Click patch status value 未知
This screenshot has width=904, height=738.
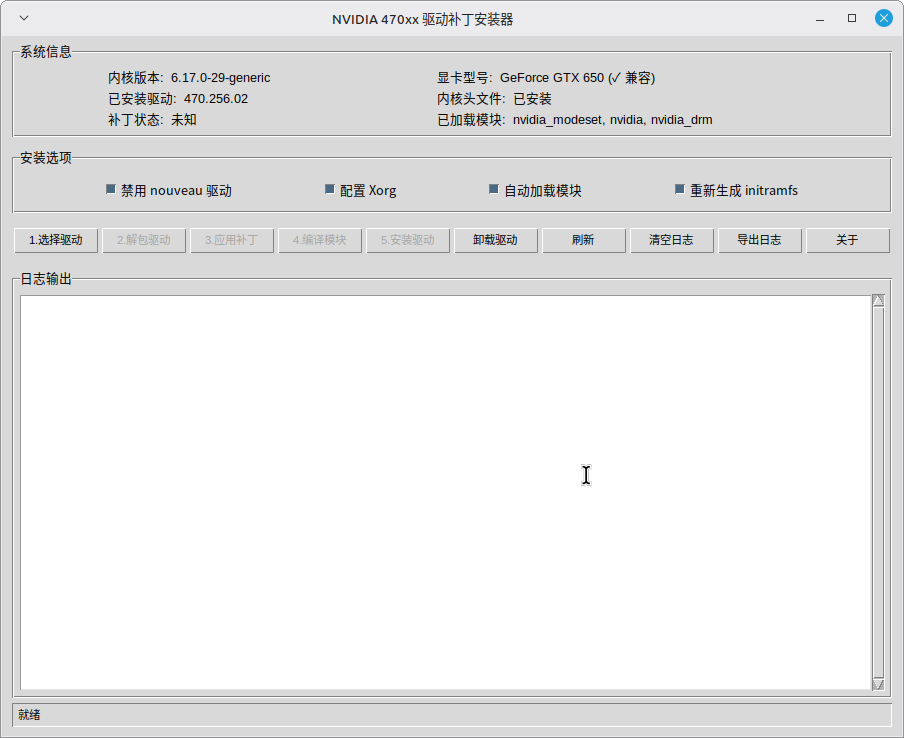pos(183,120)
